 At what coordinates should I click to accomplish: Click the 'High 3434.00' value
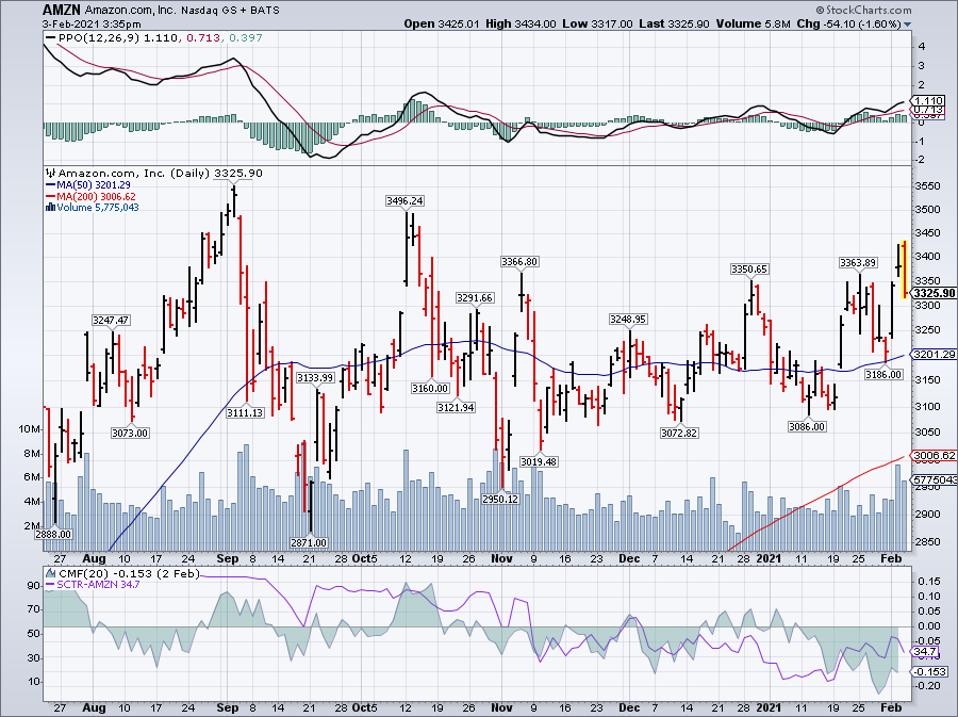point(521,24)
